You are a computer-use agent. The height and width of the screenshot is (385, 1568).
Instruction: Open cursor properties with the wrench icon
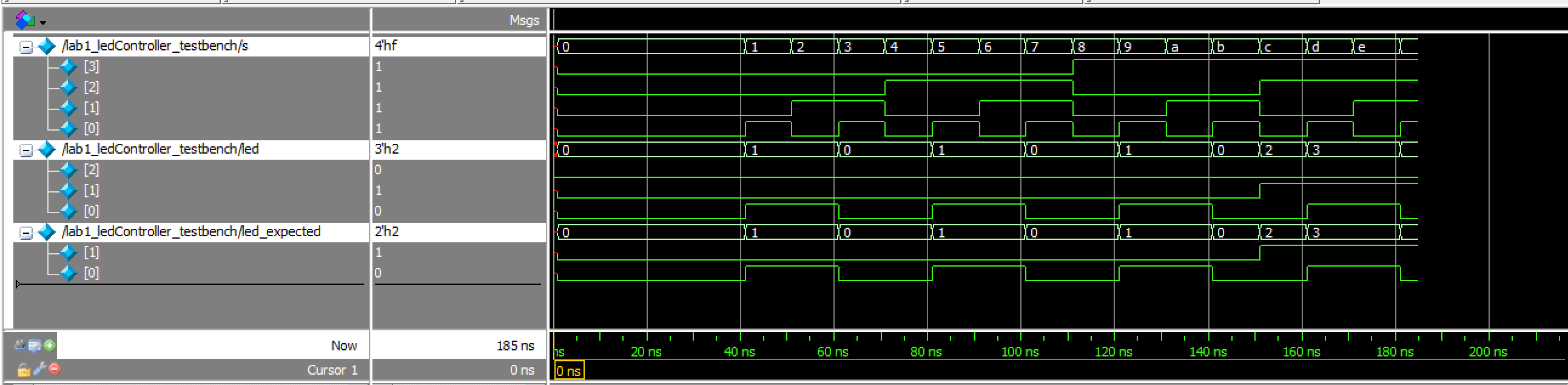(39, 369)
